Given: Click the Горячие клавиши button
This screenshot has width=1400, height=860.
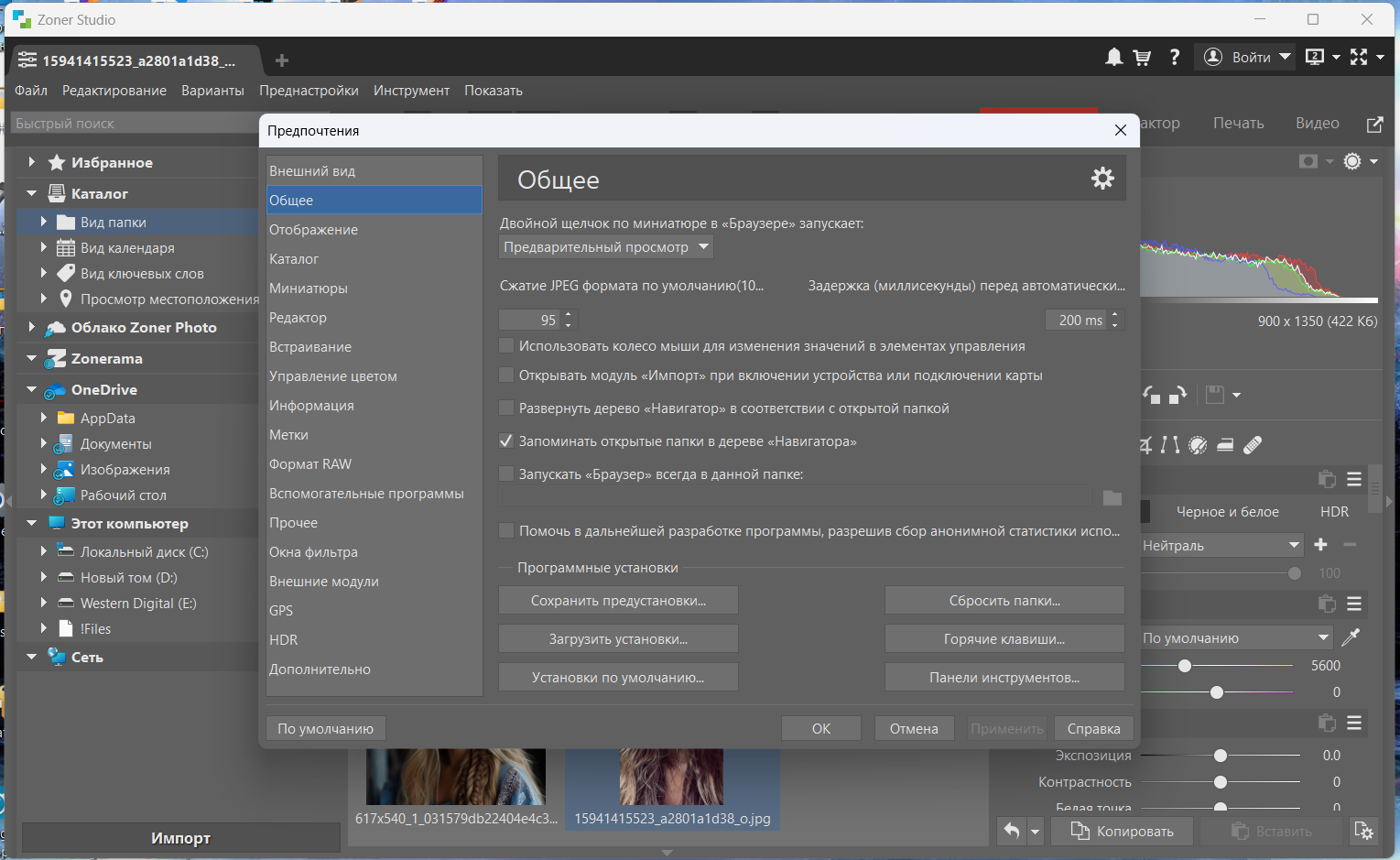Looking at the screenshot, I should (1004, 639).
